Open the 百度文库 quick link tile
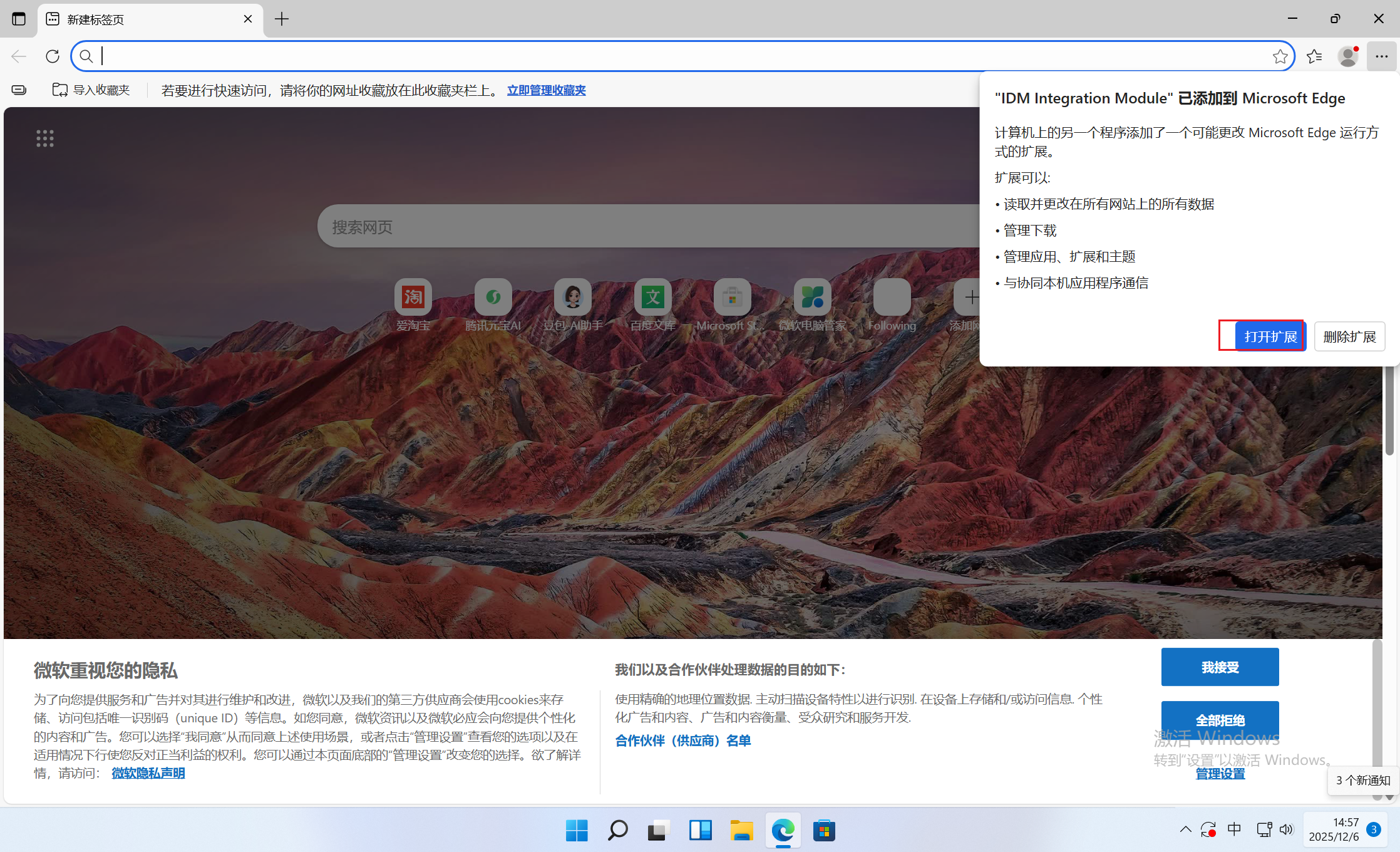This screenshot has height=852, width=1400. point(652,297)
